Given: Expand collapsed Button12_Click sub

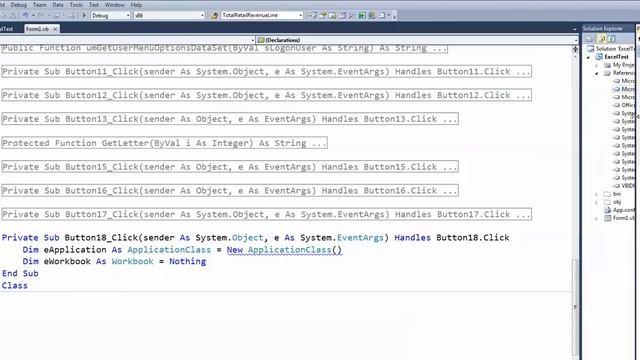Looking at the screenshot, I should click(267, 95).
